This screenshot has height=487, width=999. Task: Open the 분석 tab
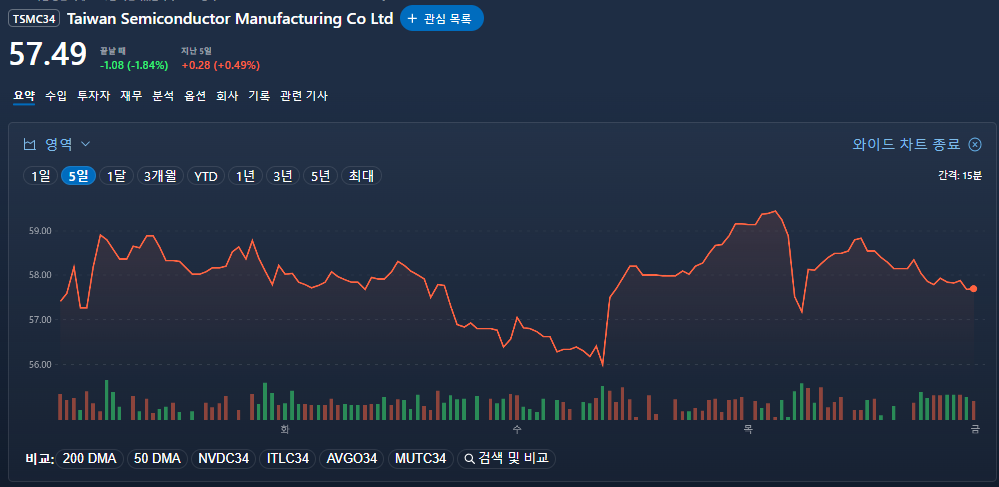[x=163, y=96]
